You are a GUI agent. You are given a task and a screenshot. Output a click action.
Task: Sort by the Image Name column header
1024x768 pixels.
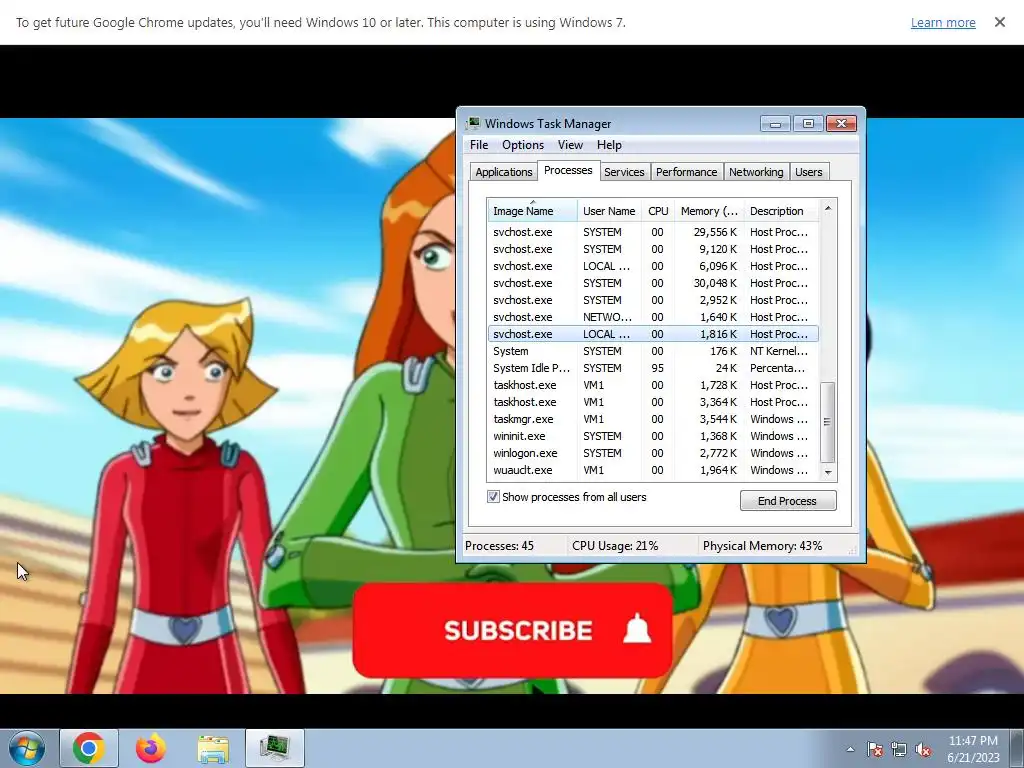click(532, 211)
